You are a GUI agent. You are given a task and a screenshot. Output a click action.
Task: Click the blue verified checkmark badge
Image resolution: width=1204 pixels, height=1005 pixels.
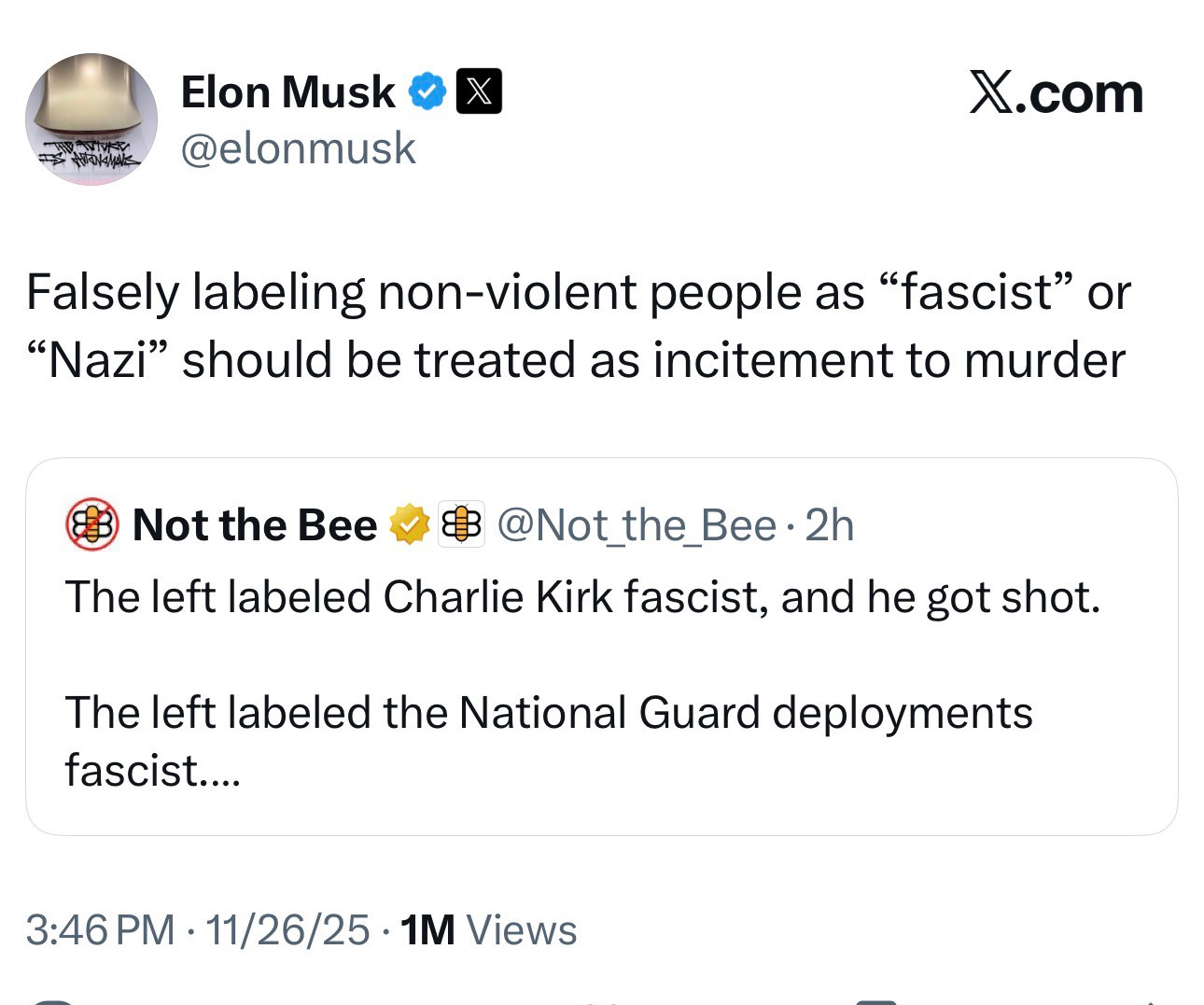428,91
